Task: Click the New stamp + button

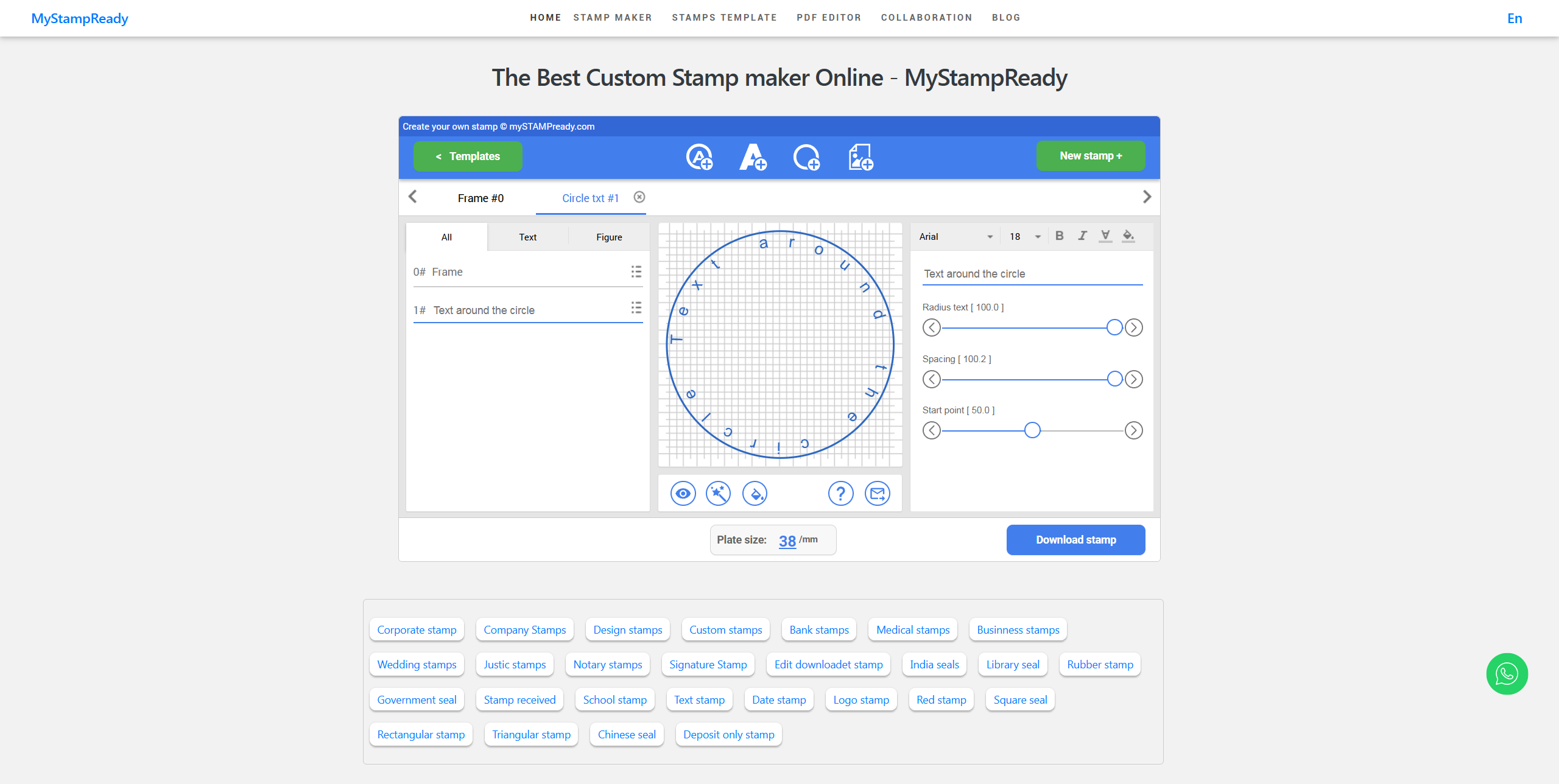Action: (1091, 156)
